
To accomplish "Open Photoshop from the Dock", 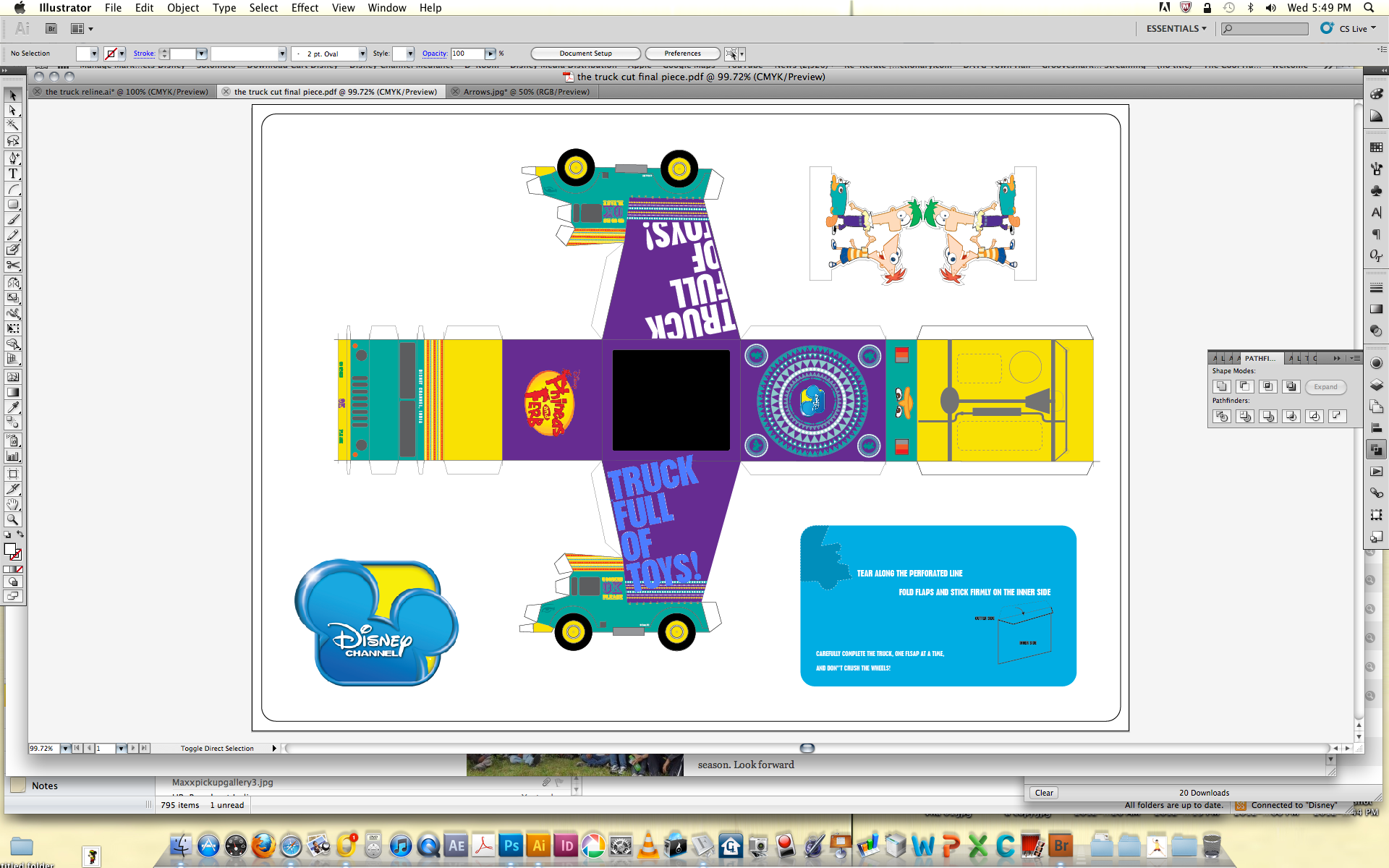I will [511, 846].
